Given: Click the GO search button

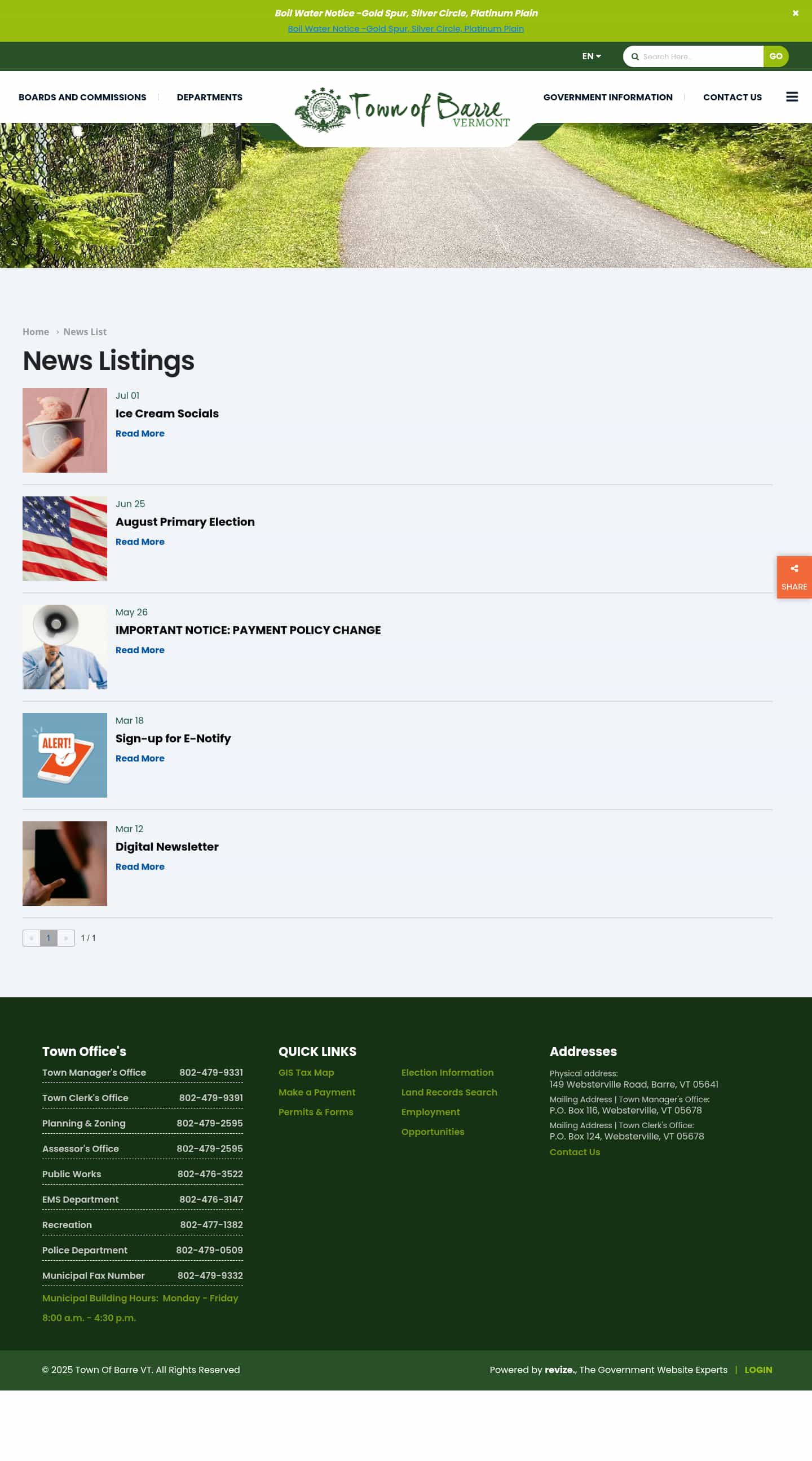Looking at the screenshot, I should click(x=775, y=57).
